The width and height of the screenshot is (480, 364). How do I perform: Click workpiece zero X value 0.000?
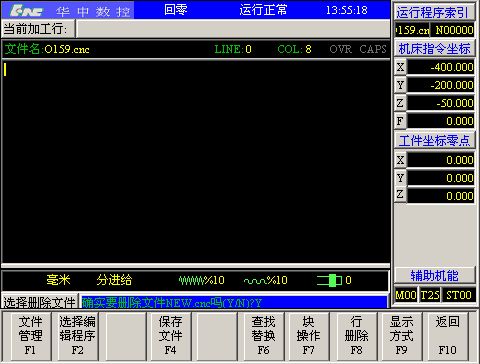tap(441, 160)
